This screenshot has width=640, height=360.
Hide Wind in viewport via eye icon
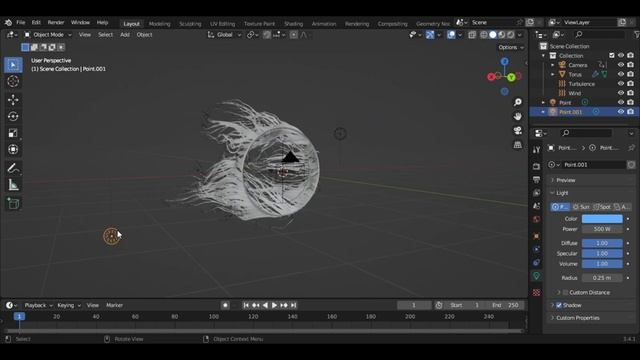click(621, 93)
